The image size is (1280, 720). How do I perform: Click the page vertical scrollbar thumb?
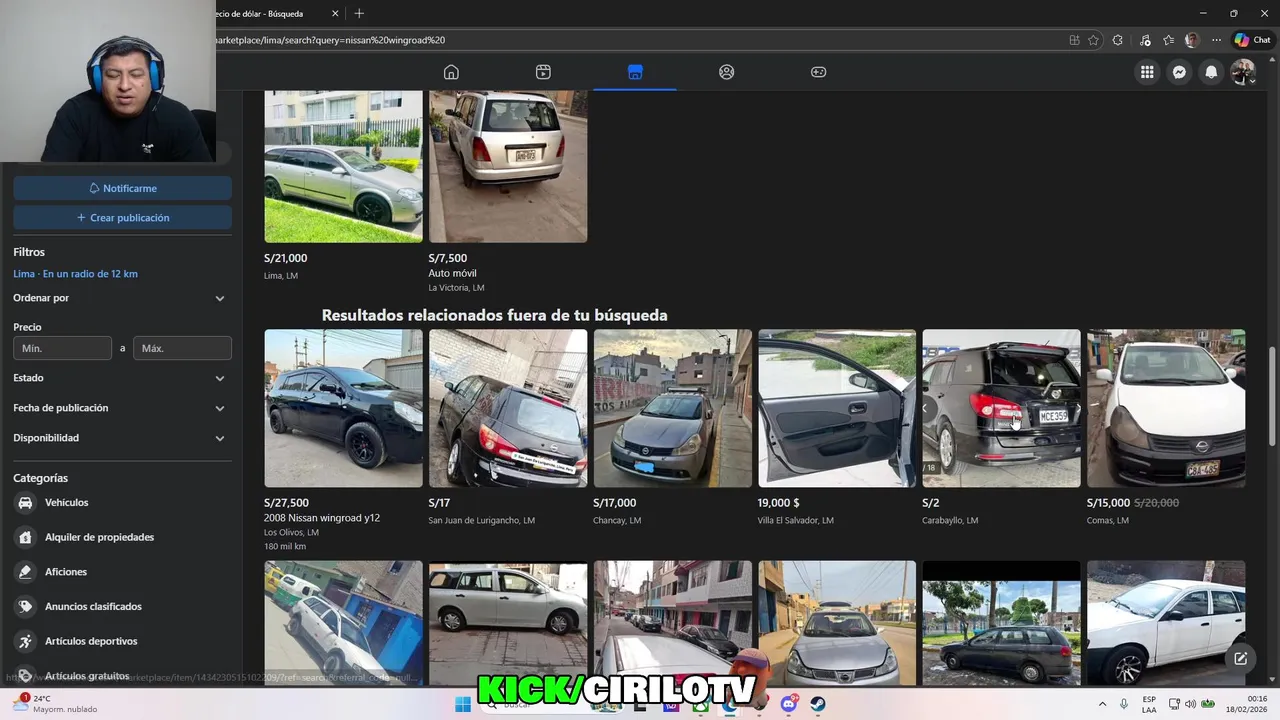click(1272, 395)
